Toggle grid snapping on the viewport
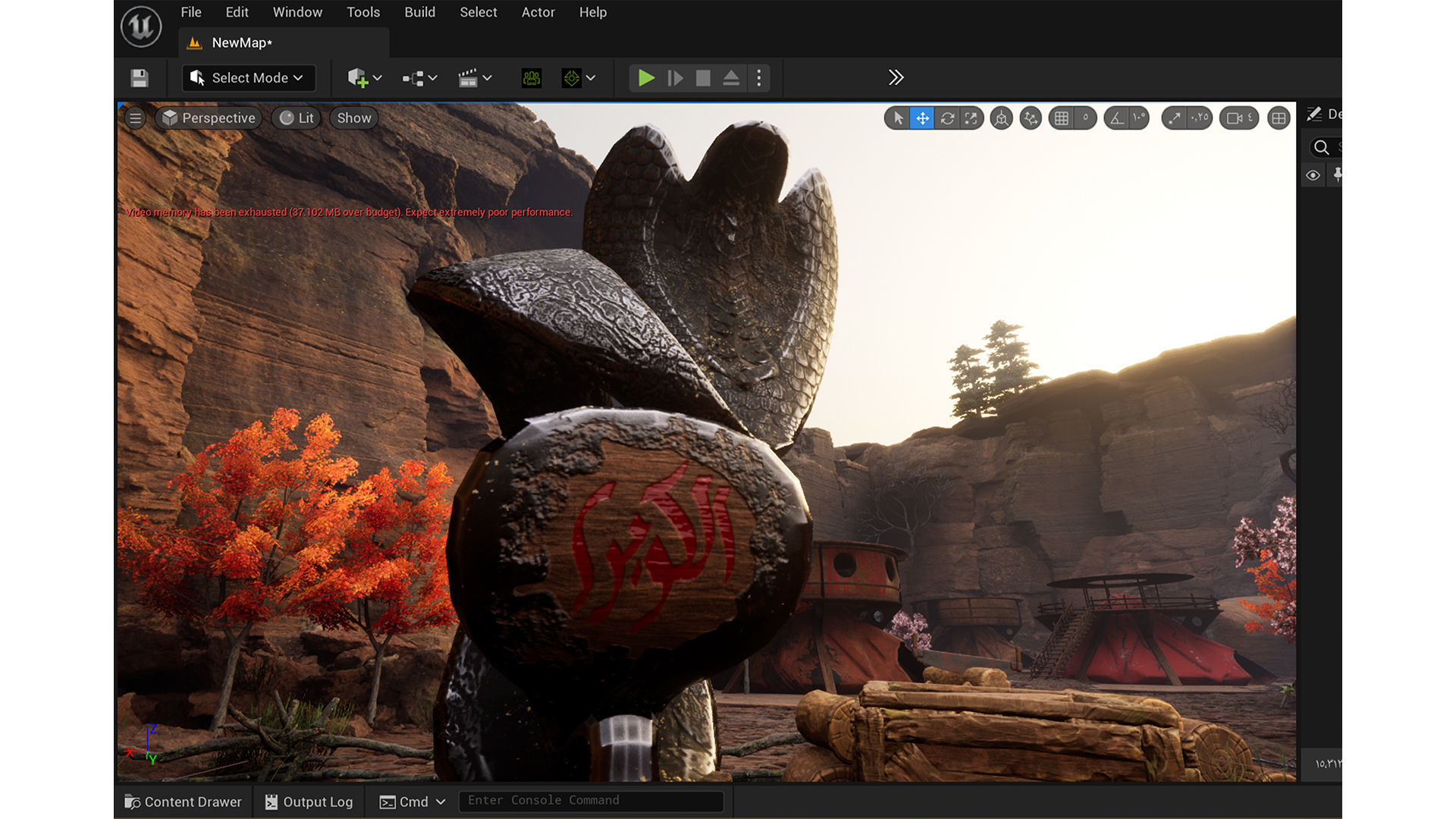The height and width of the screenshot is (819, 1456). pyautogui.click(x=1062, y=118)
